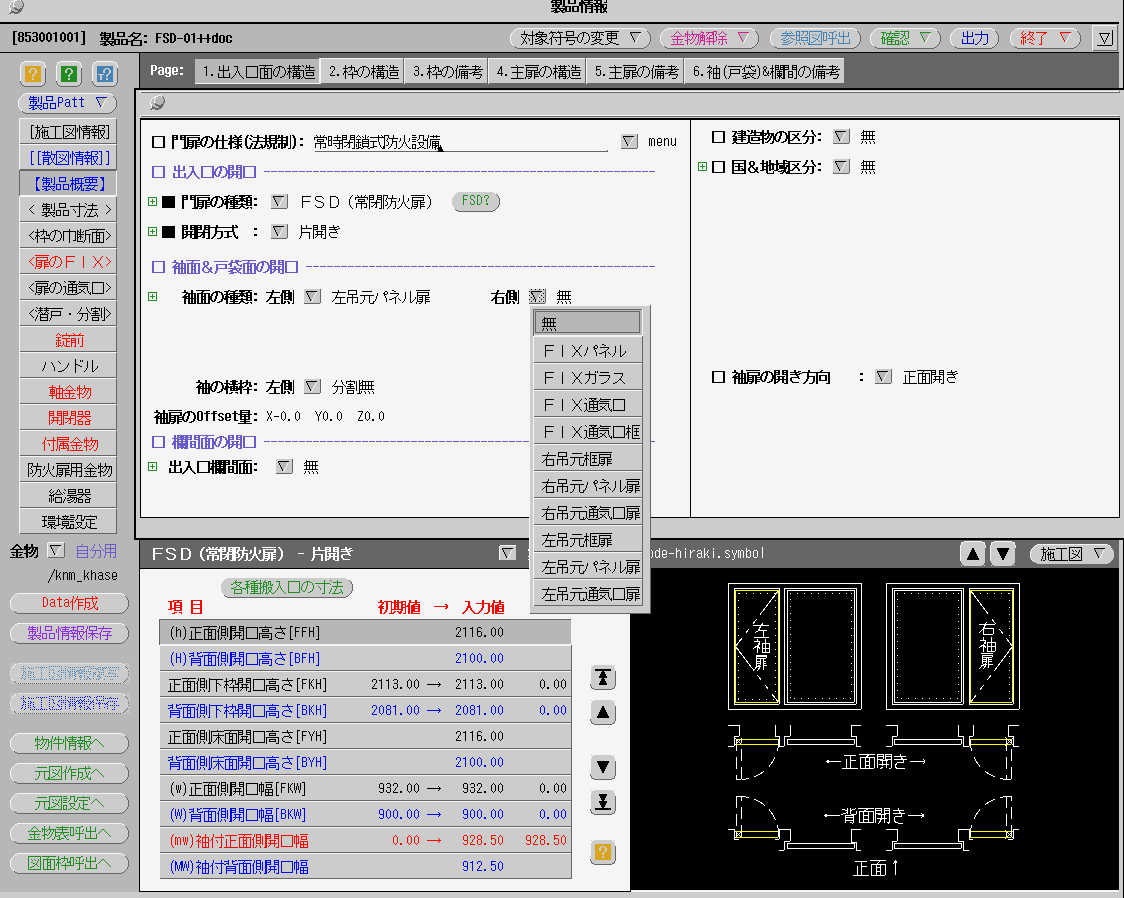This screenshot has height=898, width=1124.
Task: Toggle the 建造物の区分 checkbox
Action: 718,137
